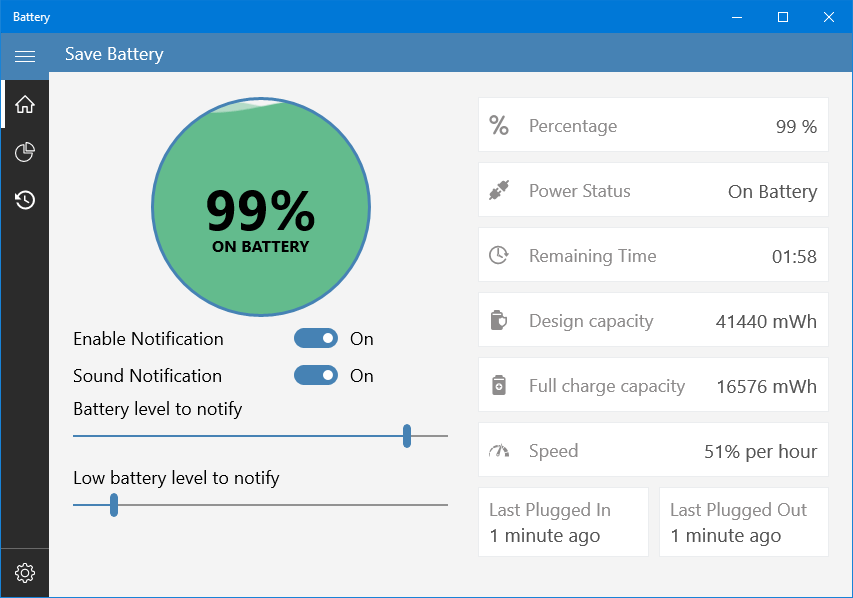Viewport: 853px width, 598px height.
Task: Go to the Home sidebar icon
Action: coord(24,104)
